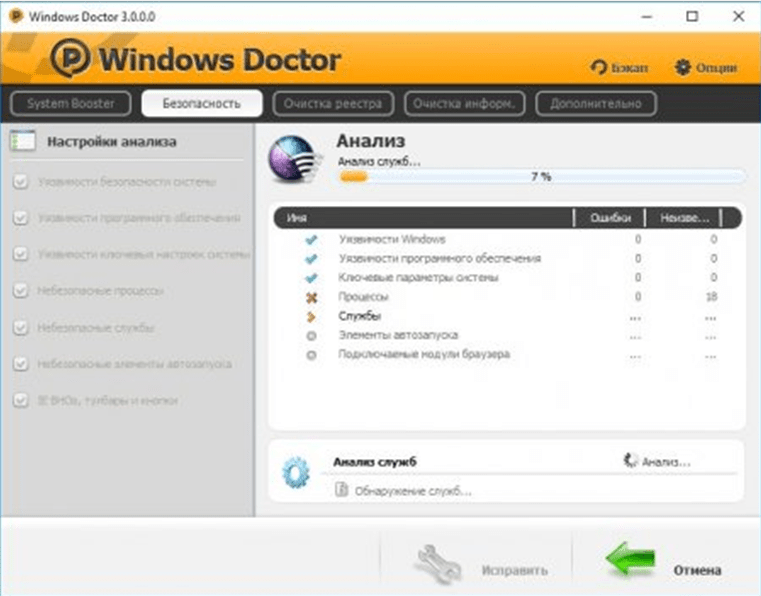Click the orange cross beside Процессы
The image size is (761, 596).
(312, 298)
